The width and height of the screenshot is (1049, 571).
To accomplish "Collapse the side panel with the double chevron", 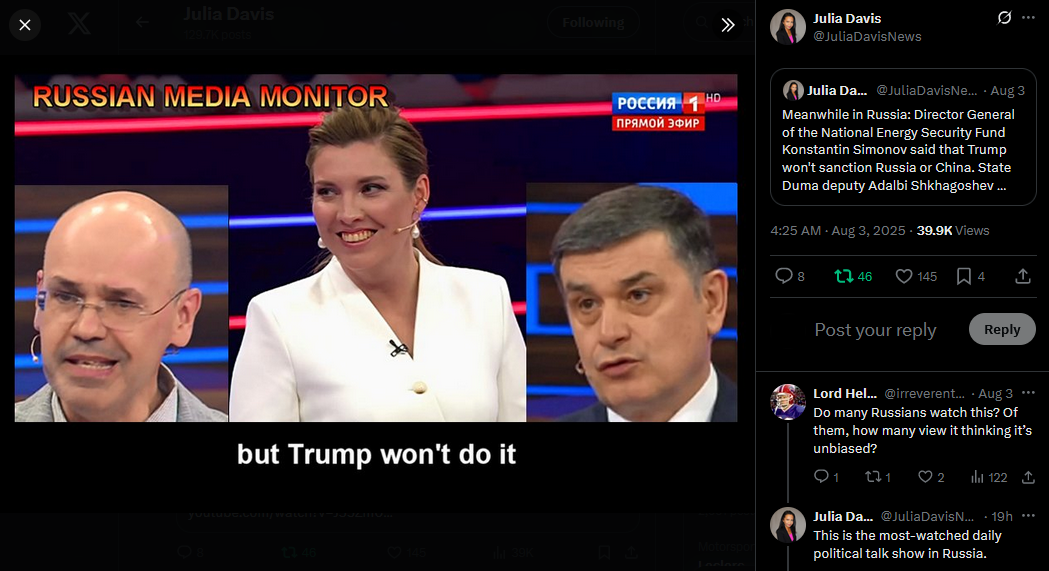I will coord(728,25).
